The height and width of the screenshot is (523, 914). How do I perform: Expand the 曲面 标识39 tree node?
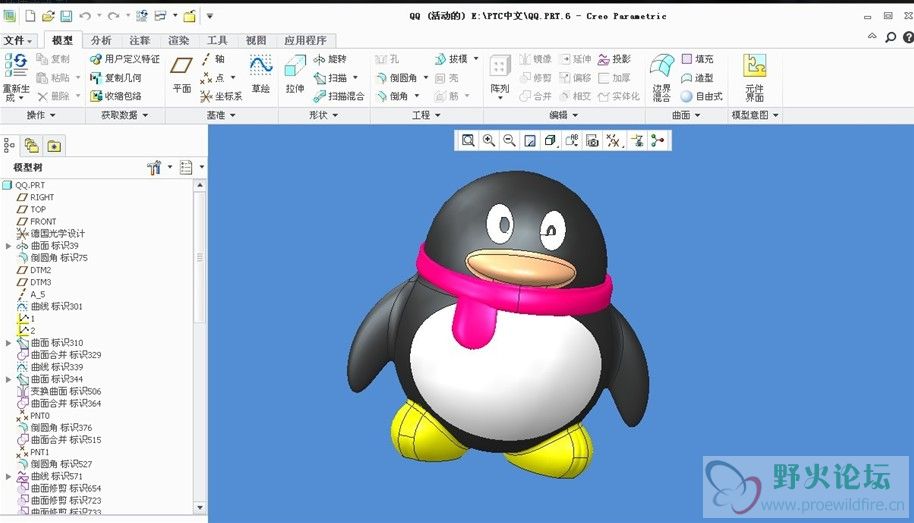coord(8,246)
